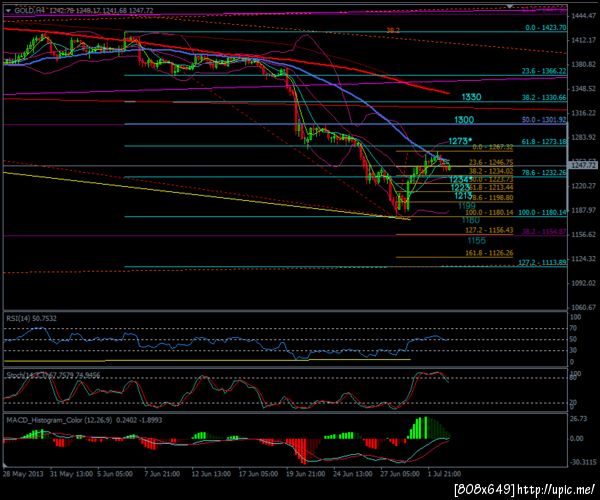The height and width of the screenshot is (500, 600).
Task: Open the triangle menu beside GOLD,H4 title
Action: [x=8, y=11]
